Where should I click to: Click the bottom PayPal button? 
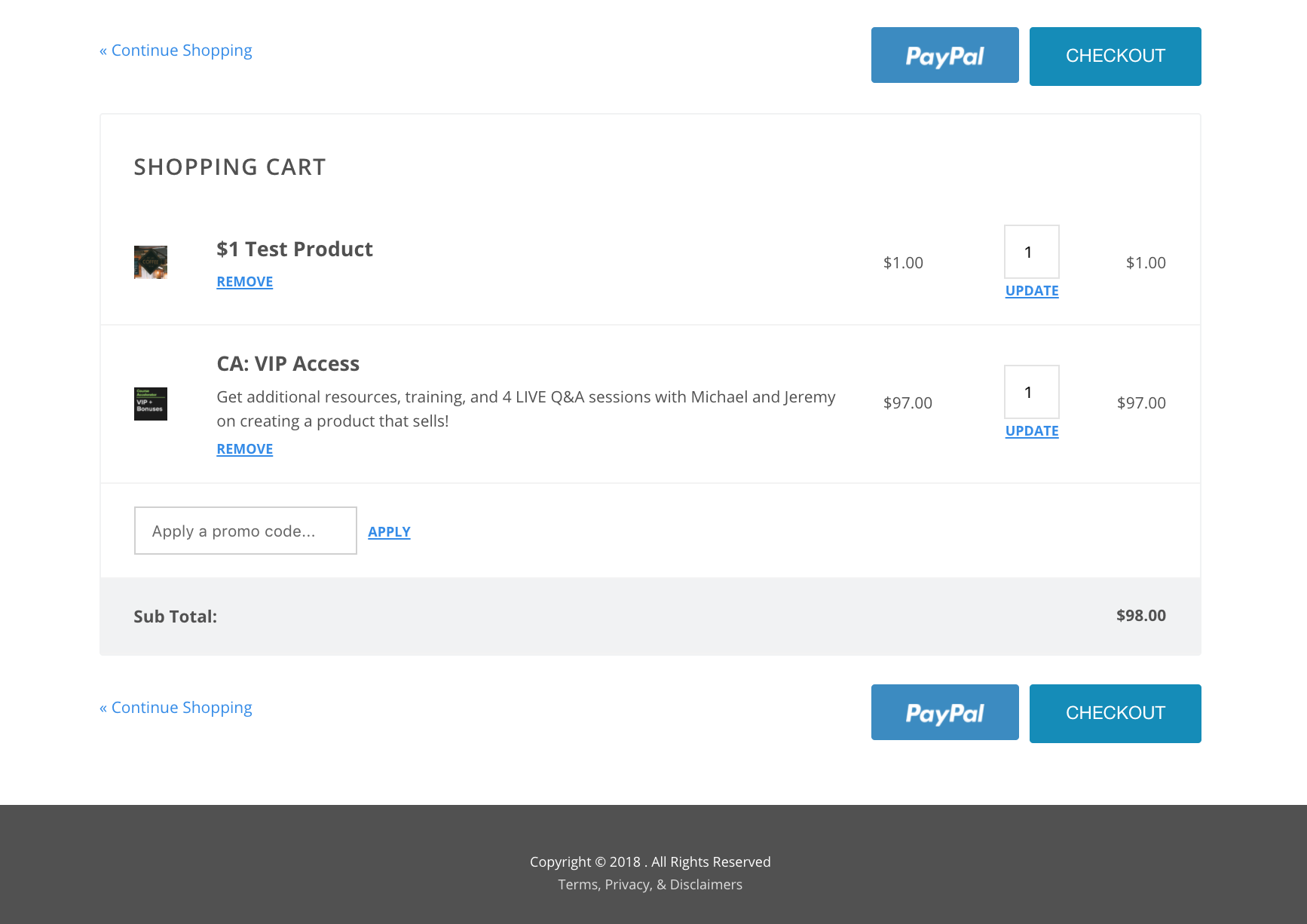click(944, 712)
